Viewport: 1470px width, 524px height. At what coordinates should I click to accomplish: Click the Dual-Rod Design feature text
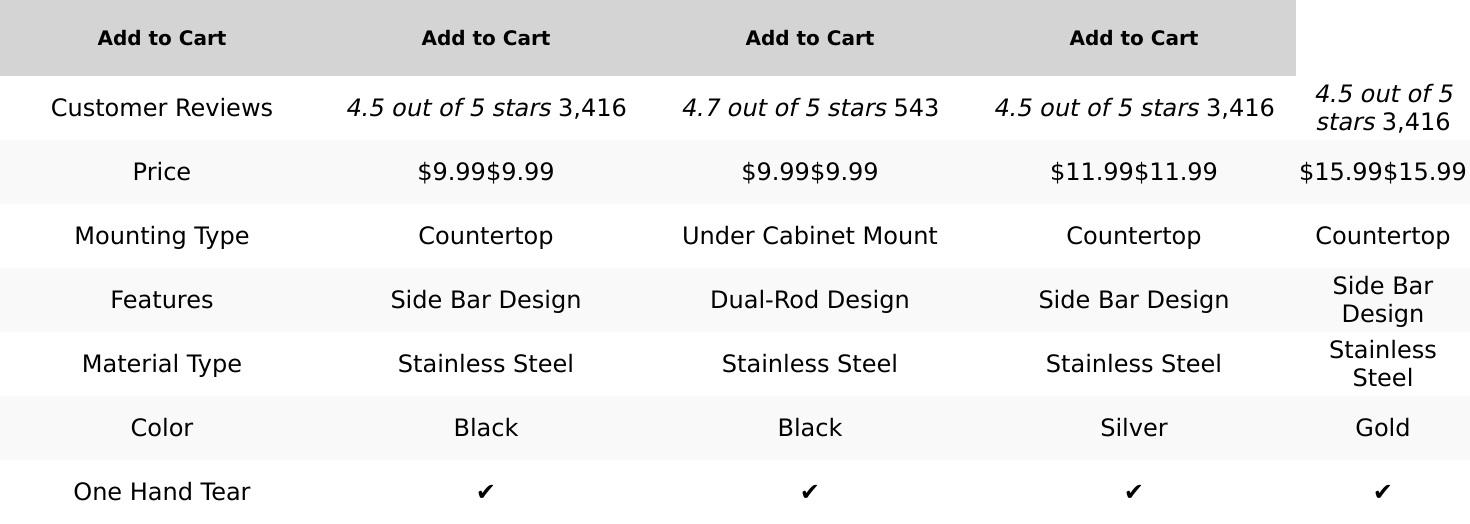[809, 300]
